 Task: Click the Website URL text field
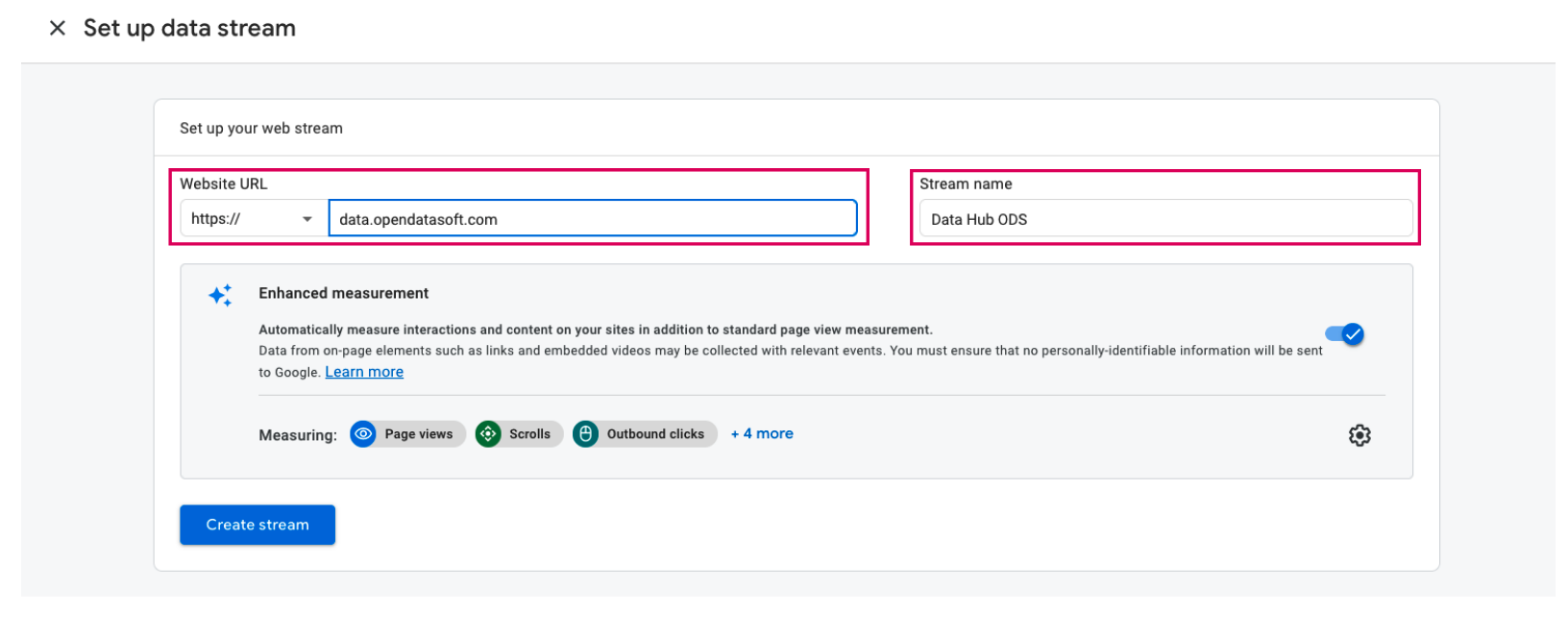point(592,219)
